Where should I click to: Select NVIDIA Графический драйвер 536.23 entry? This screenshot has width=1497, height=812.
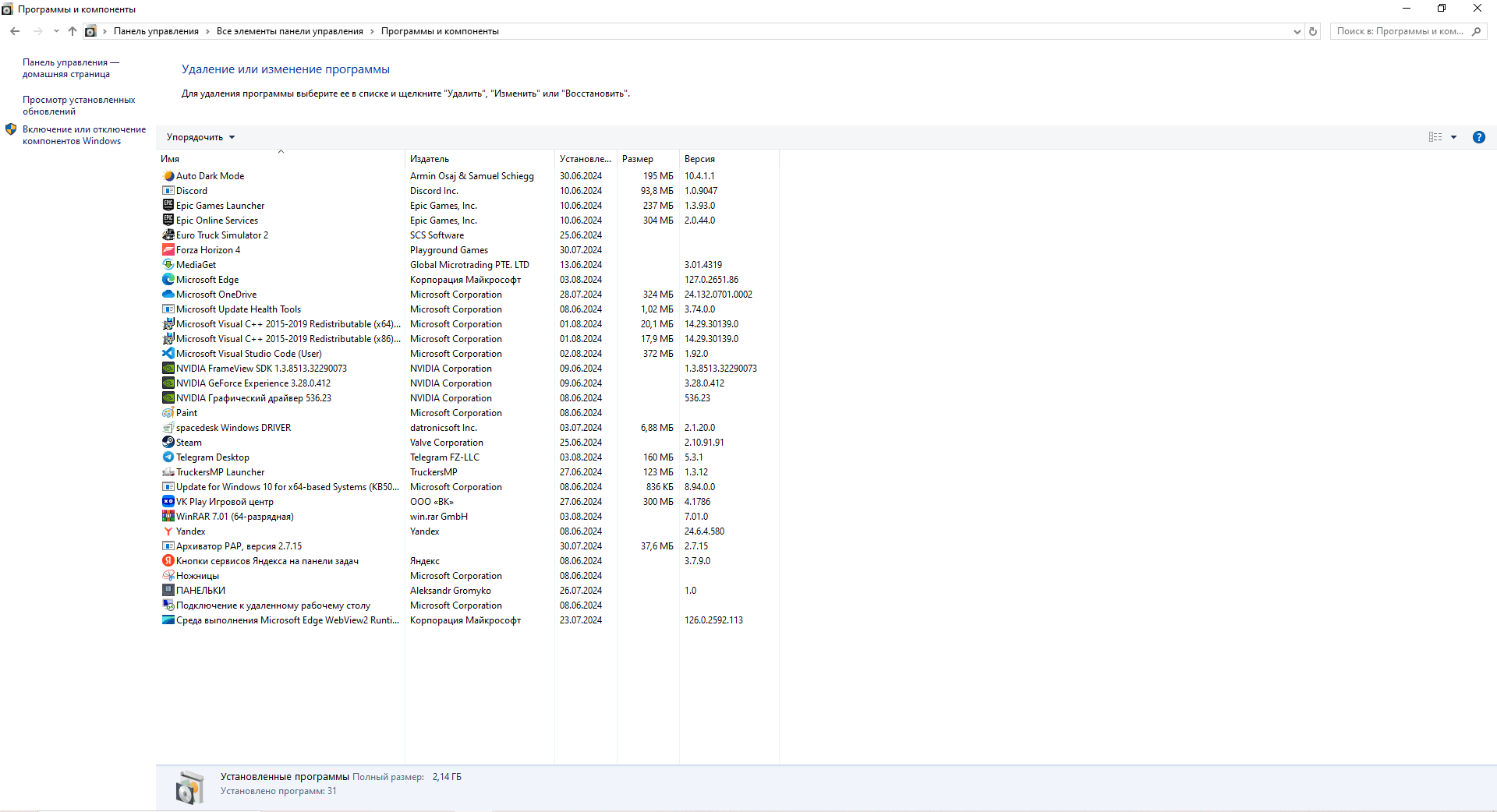468,398
